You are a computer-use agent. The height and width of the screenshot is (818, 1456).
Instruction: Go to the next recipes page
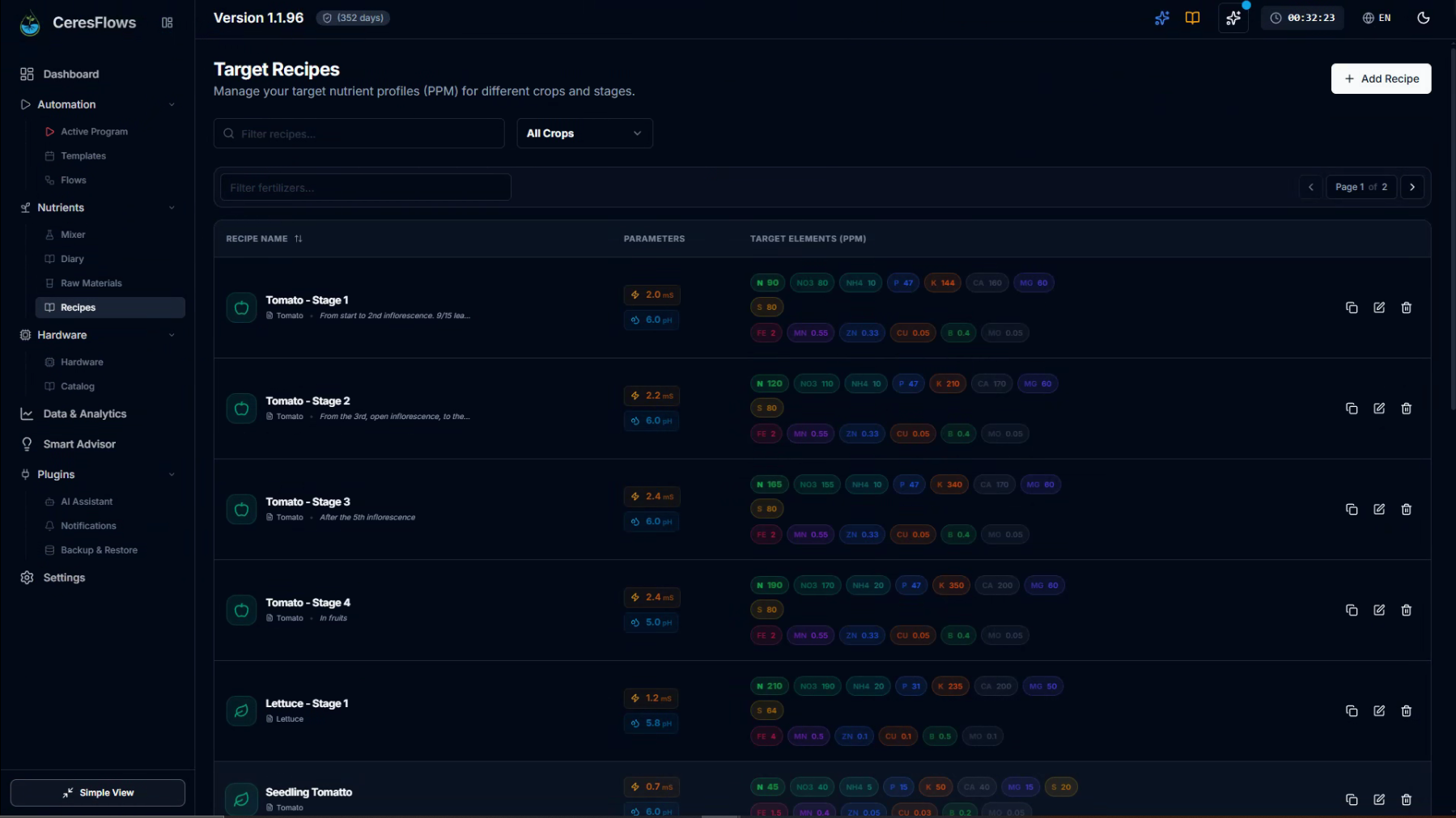click(x=1412, y=187)
